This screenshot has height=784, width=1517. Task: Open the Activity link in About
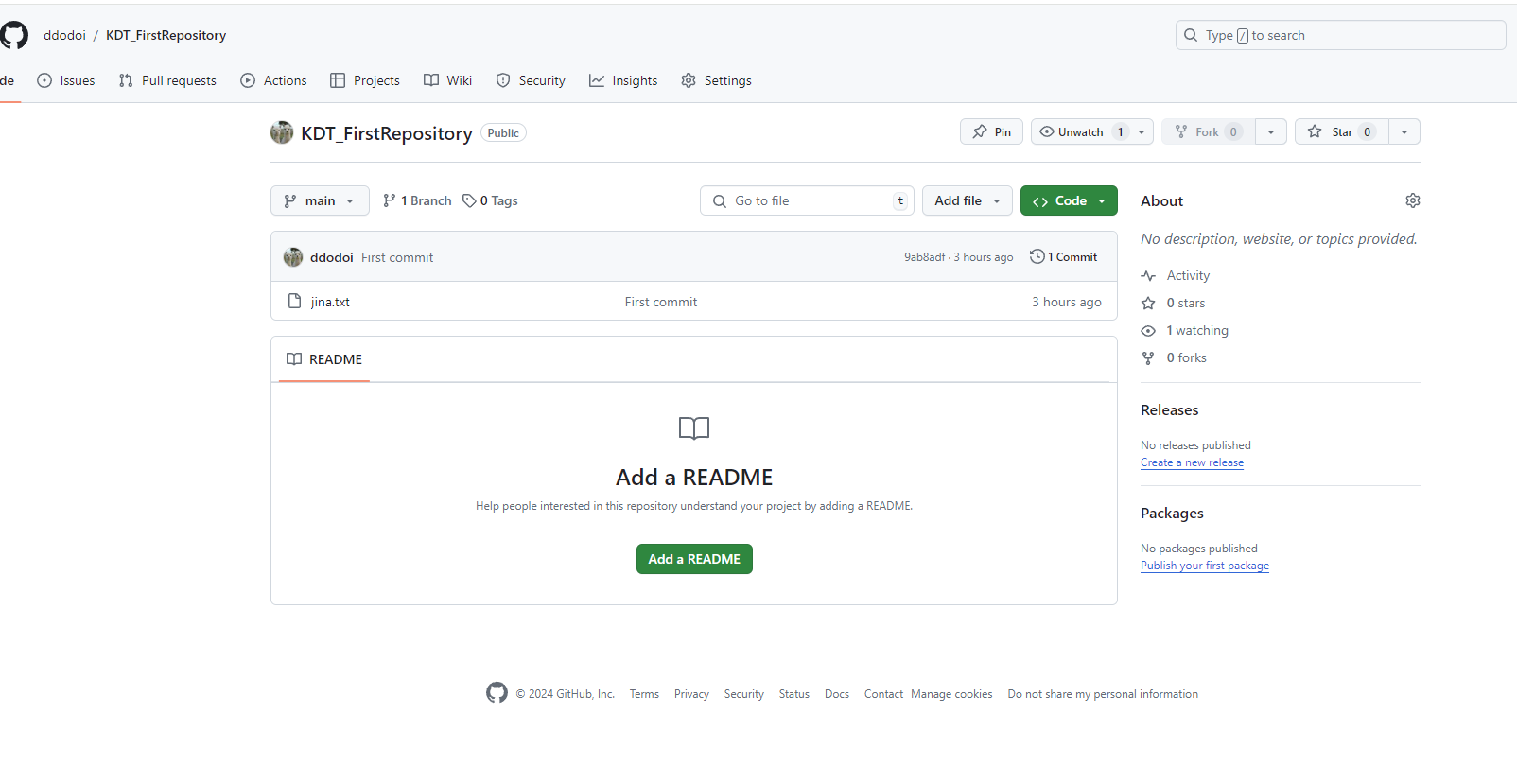[x=1188, y=275]
